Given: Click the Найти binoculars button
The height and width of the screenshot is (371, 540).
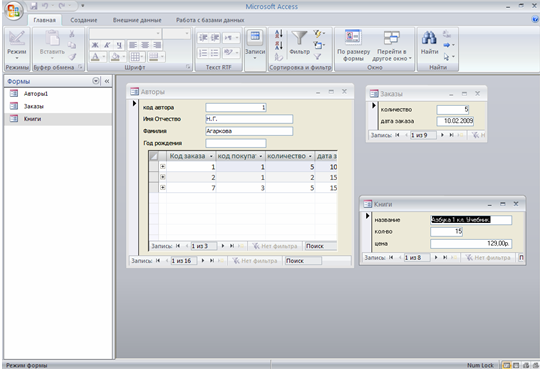Looking at the screenshot, I should [429, 43].
